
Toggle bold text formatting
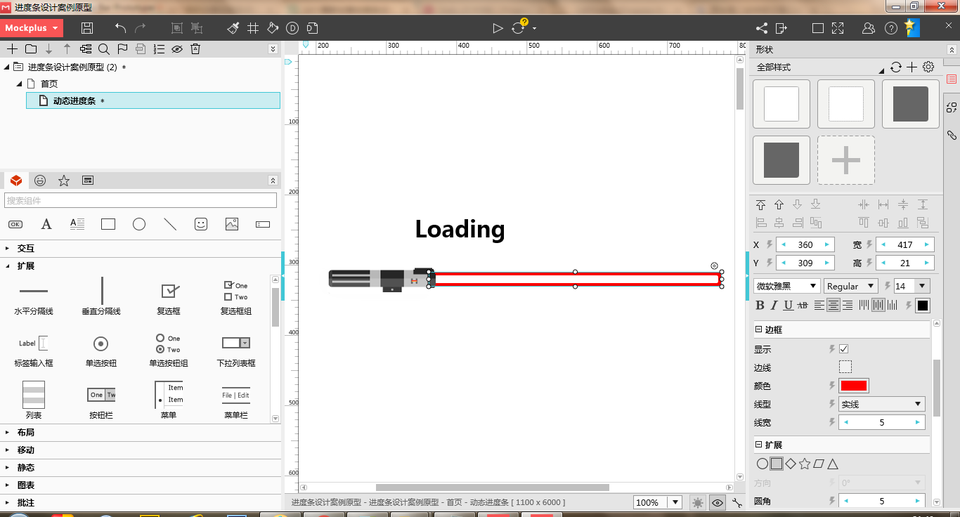tap(760, 305)
